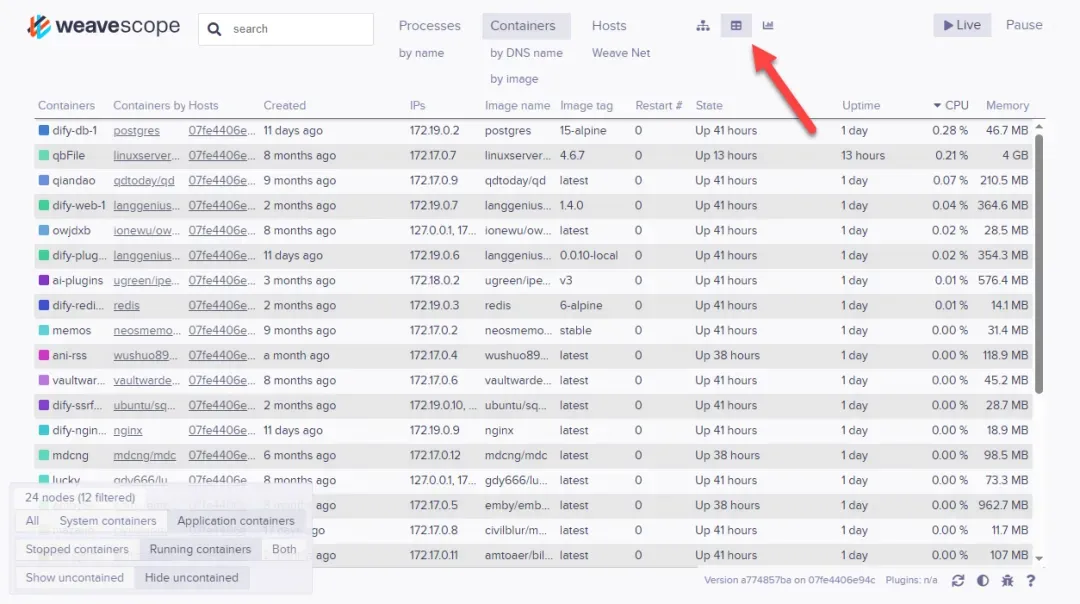Open the resources chart view icon
This screenshot has width=1080, height=604.
[768, 25]
